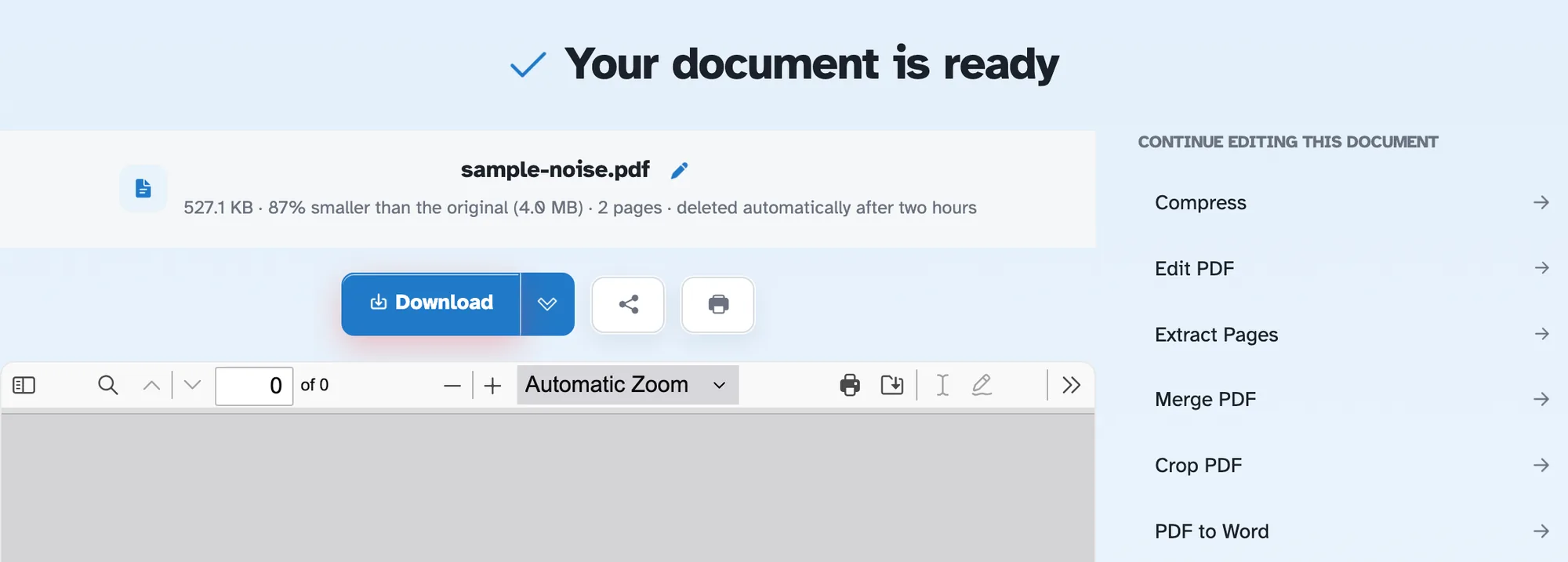Continue with Extract Pages option
The height and width of the screenshot is (562, 1568).
point(1351,334)
